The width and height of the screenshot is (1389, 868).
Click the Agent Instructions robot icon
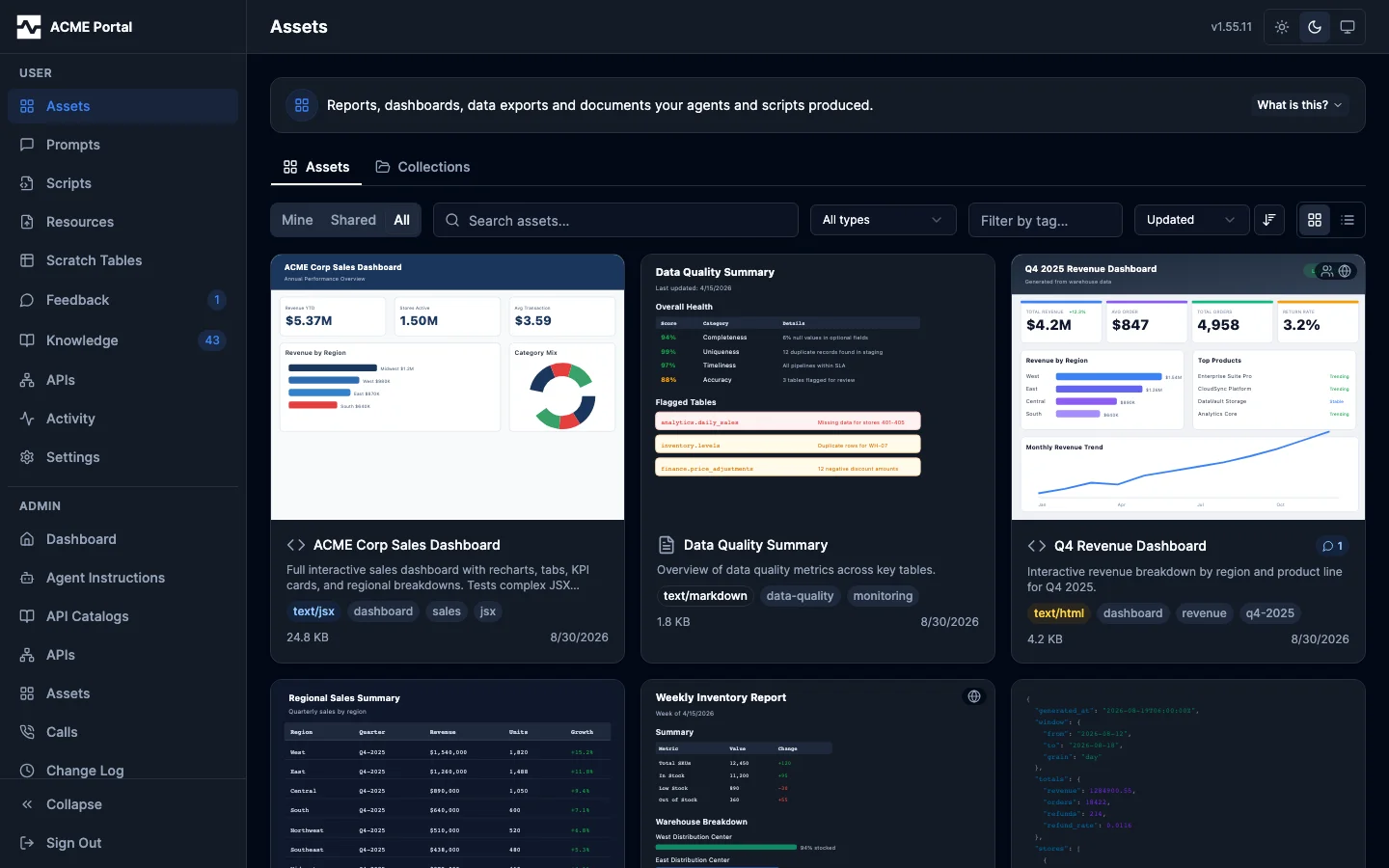click(x=27, y=578)
